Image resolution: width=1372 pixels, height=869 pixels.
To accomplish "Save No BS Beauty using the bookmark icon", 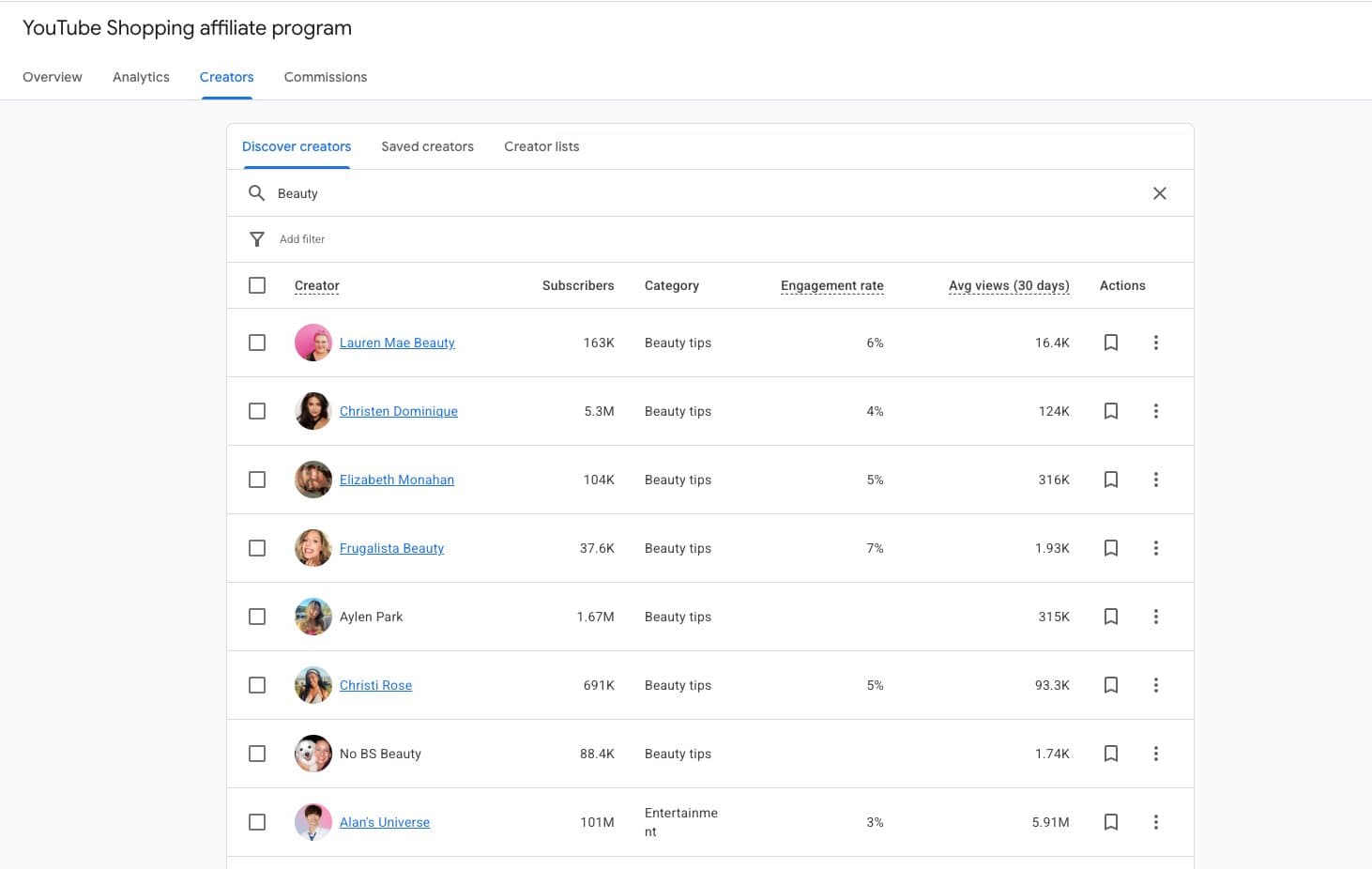I will click(1110, 754).
